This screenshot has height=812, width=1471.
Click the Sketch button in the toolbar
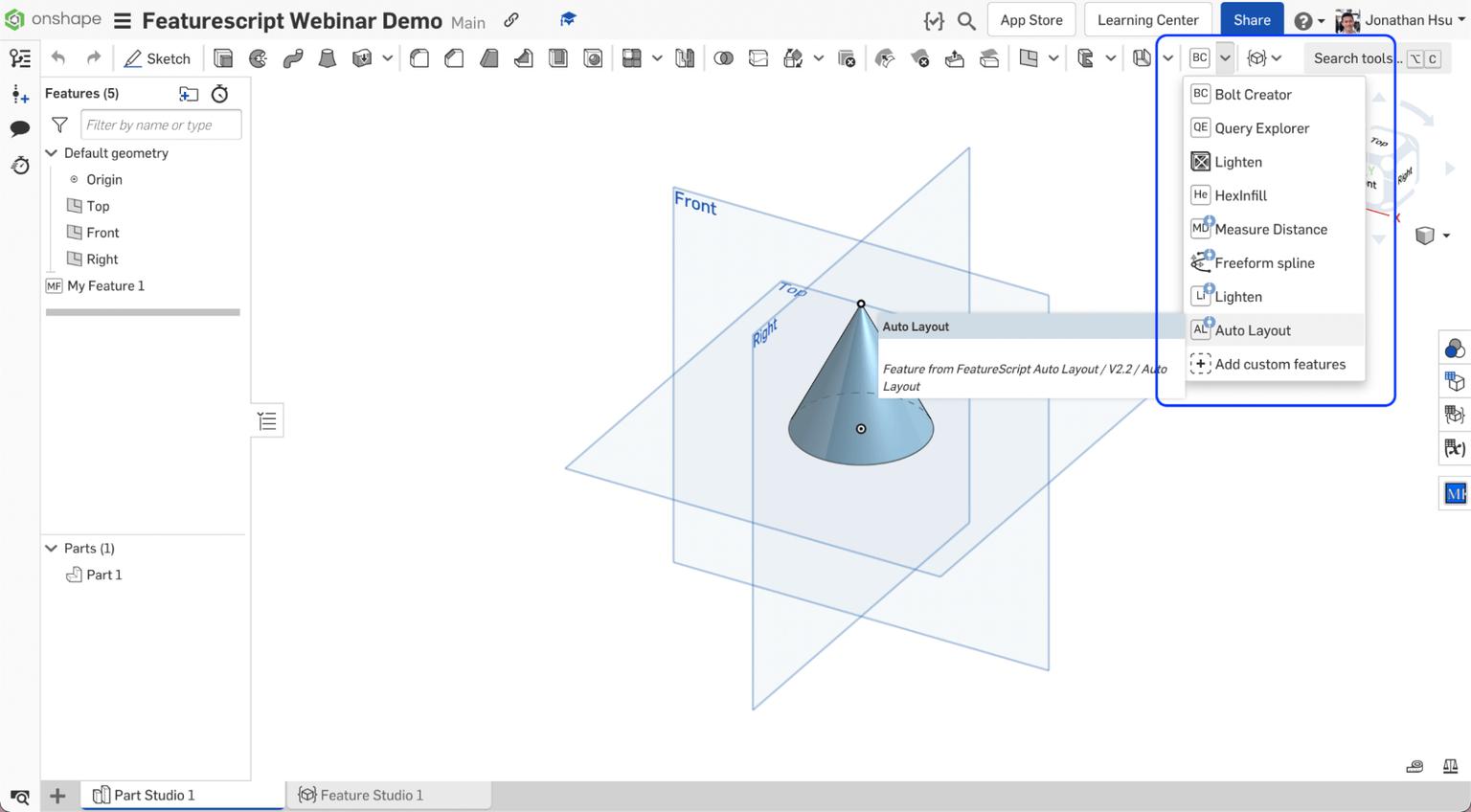coord(158,57)
